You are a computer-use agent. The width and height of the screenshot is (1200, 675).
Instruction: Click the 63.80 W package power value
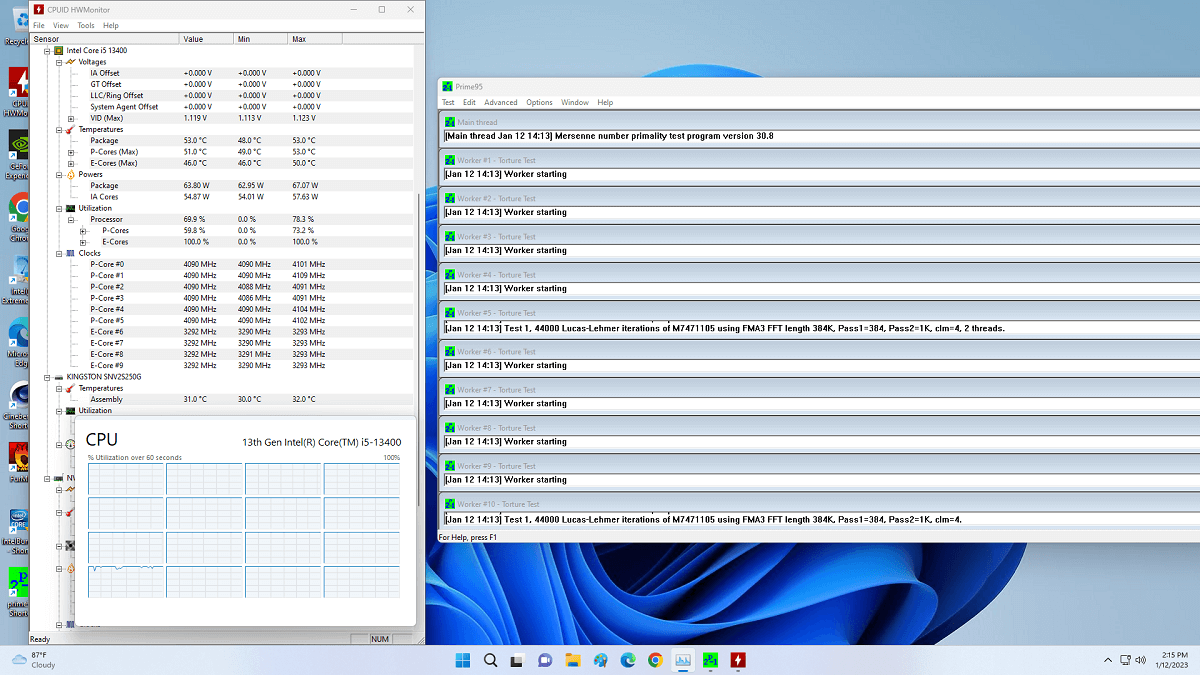[197, 185]
